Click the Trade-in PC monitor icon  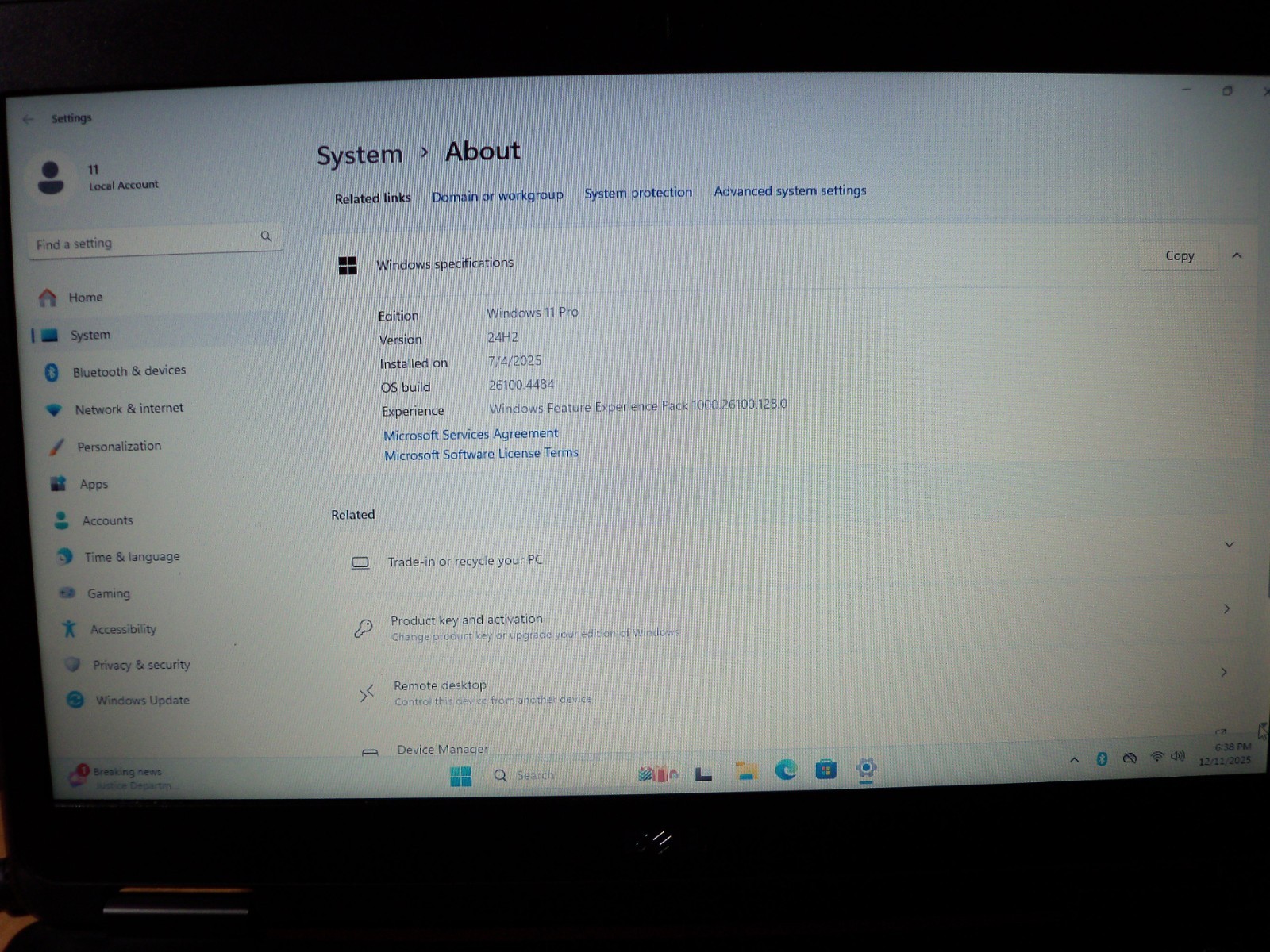coord(360,562)
